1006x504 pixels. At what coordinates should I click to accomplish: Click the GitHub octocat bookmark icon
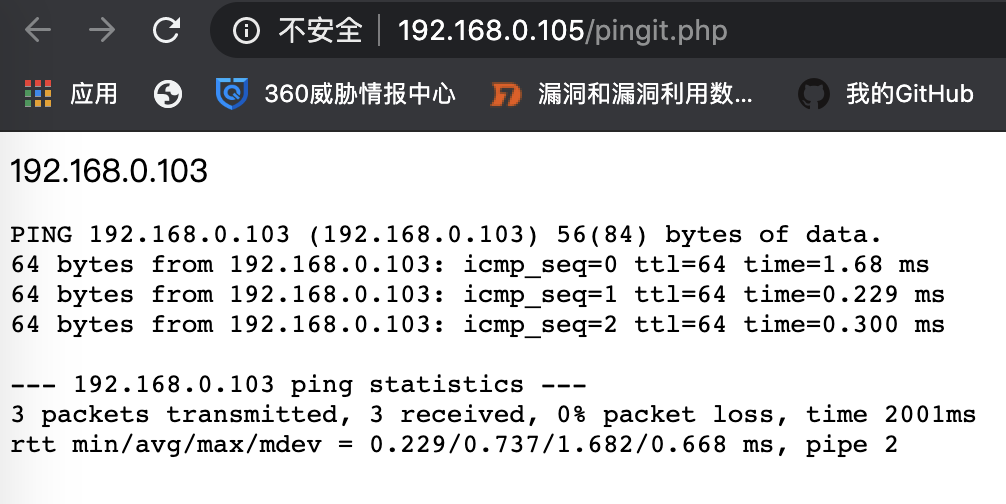coord(814,94)
